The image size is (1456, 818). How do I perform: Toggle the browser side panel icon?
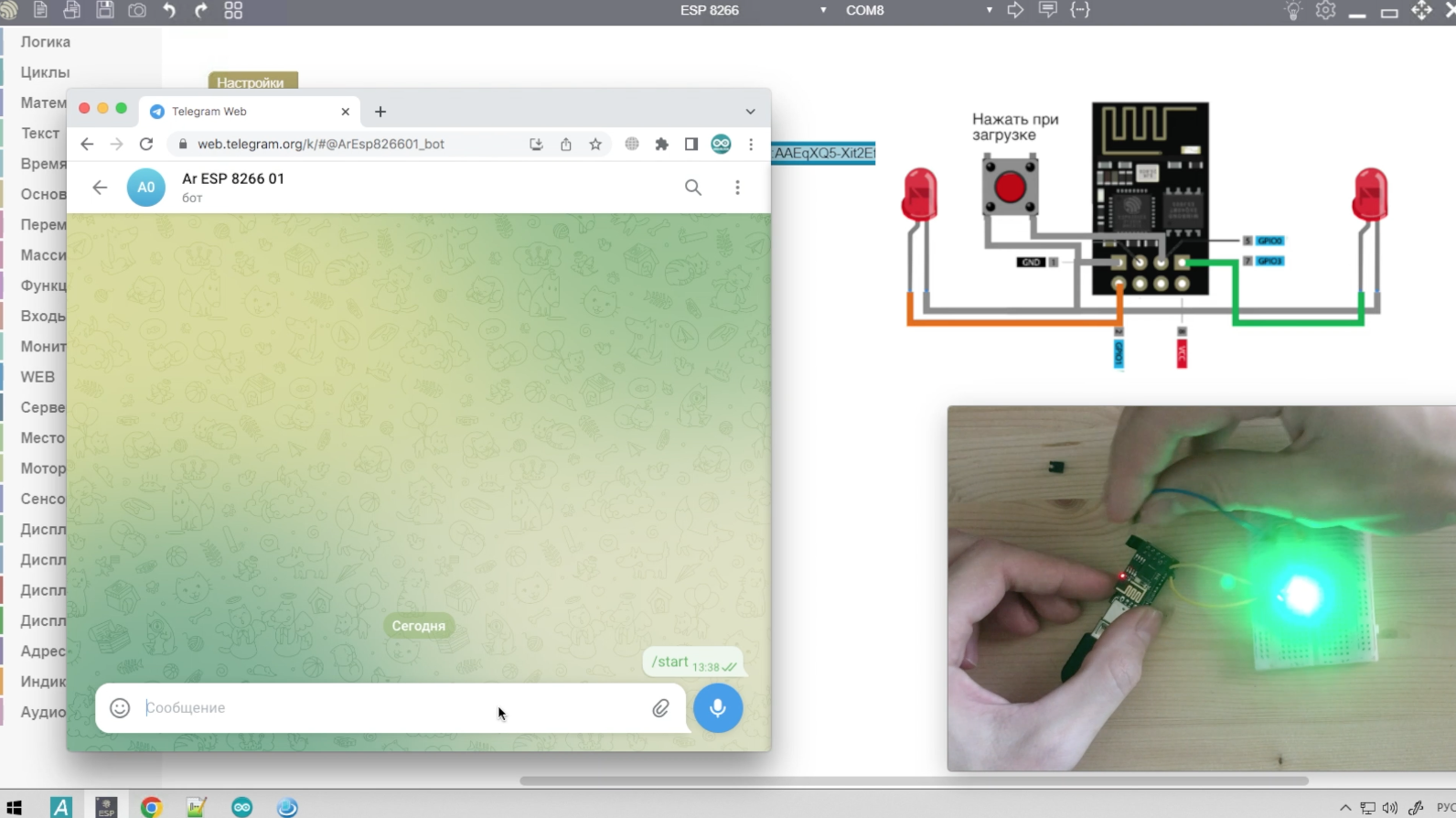[691, 144]
